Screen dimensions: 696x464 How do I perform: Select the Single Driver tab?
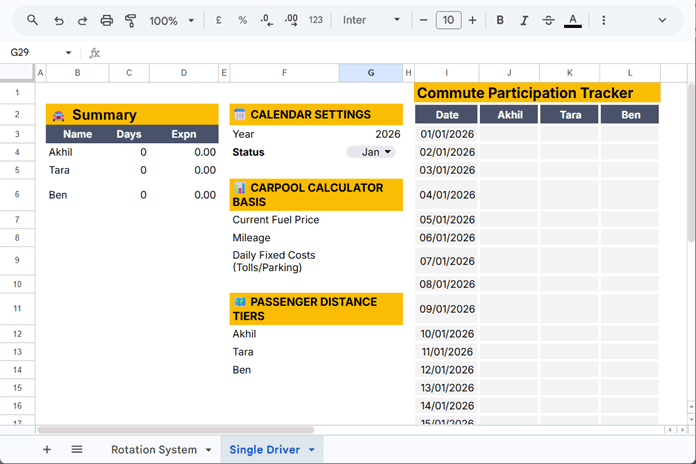(x=265, y=450)
